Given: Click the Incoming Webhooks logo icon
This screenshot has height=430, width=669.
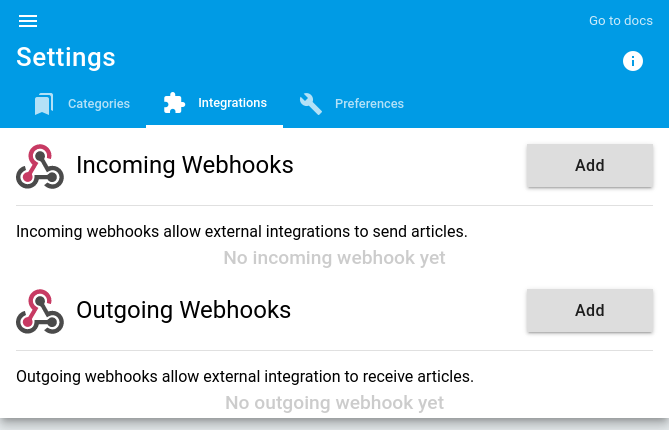Looking at the screenshot, I should (40, 166).
